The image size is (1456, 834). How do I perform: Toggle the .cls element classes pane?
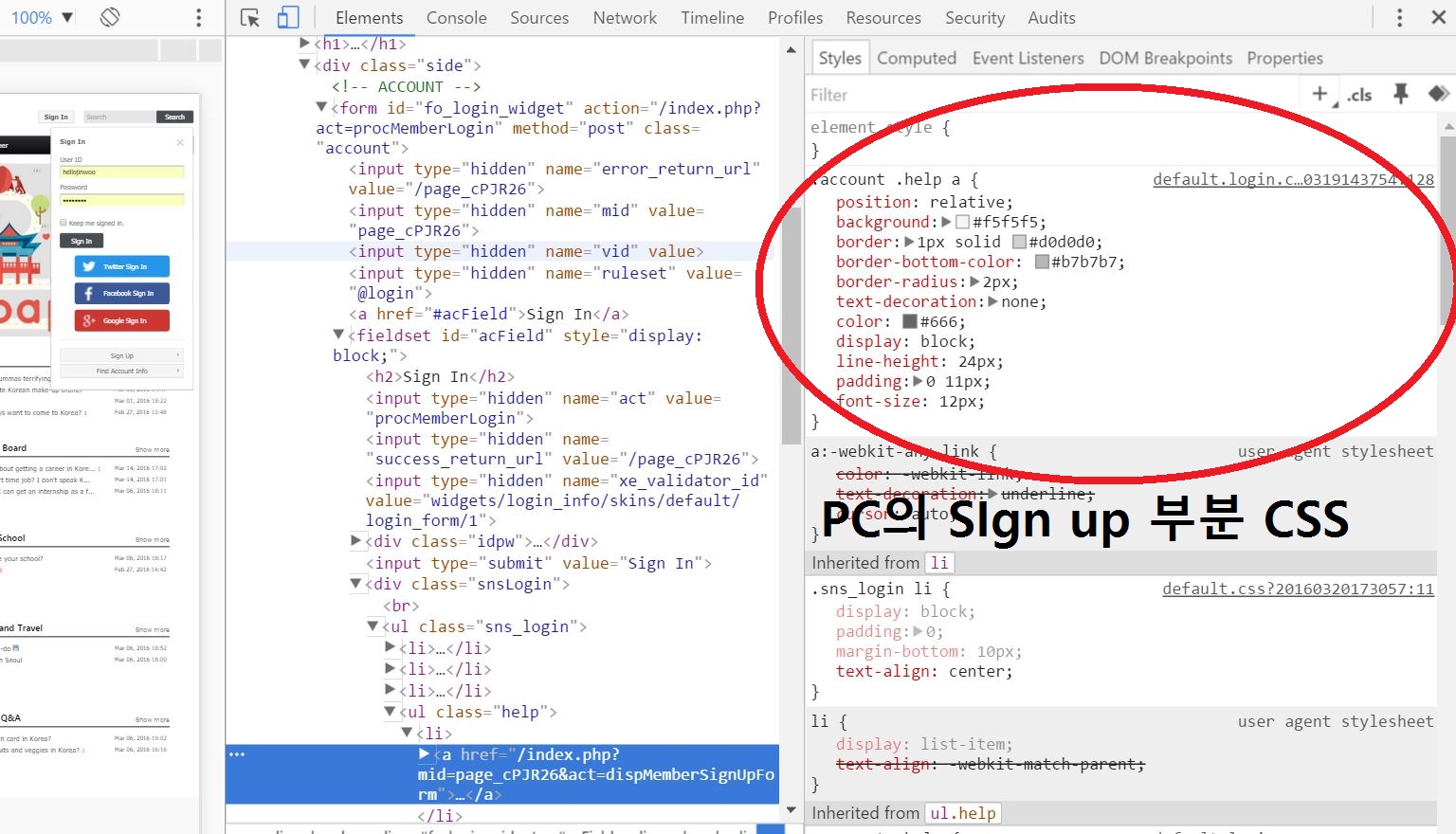1359,94
